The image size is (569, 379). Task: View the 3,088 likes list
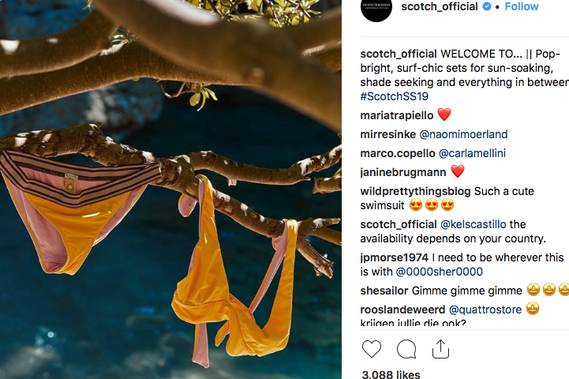click(391, 374)
